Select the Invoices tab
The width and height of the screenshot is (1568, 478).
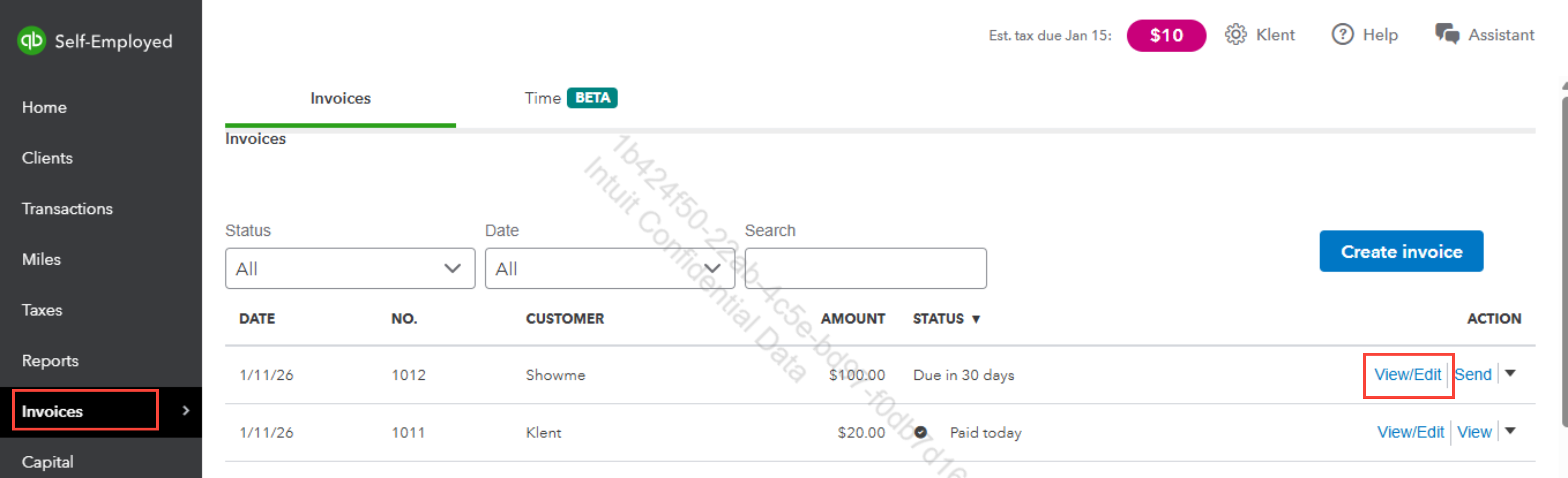[x=340, y=99]
